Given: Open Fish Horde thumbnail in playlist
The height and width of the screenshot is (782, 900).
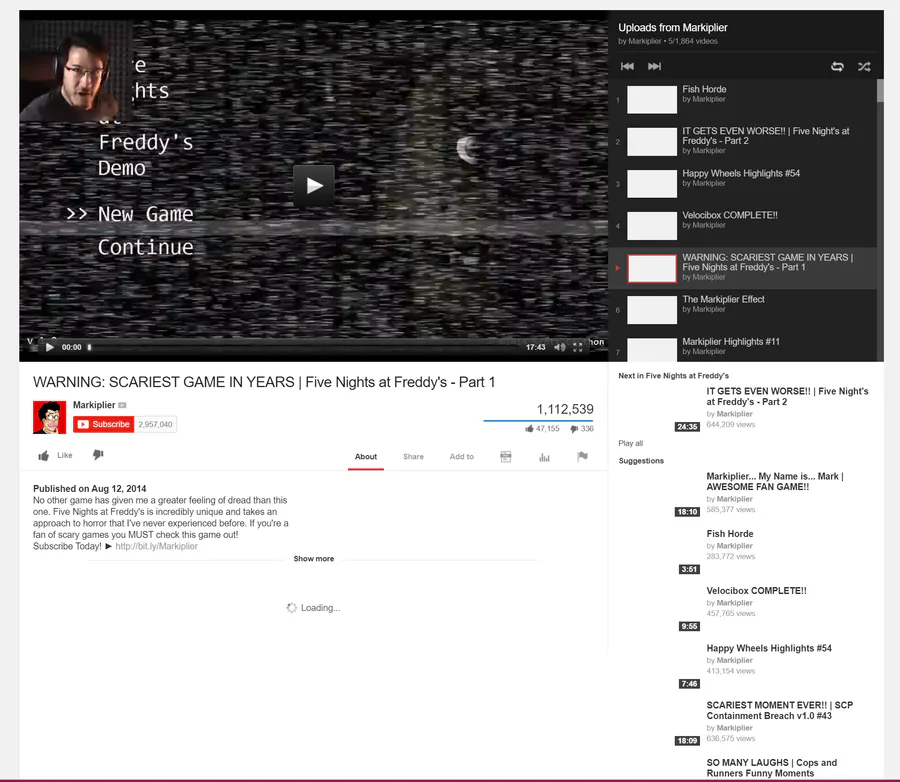Looking at the screenshot, I should (x=651, y=100).
